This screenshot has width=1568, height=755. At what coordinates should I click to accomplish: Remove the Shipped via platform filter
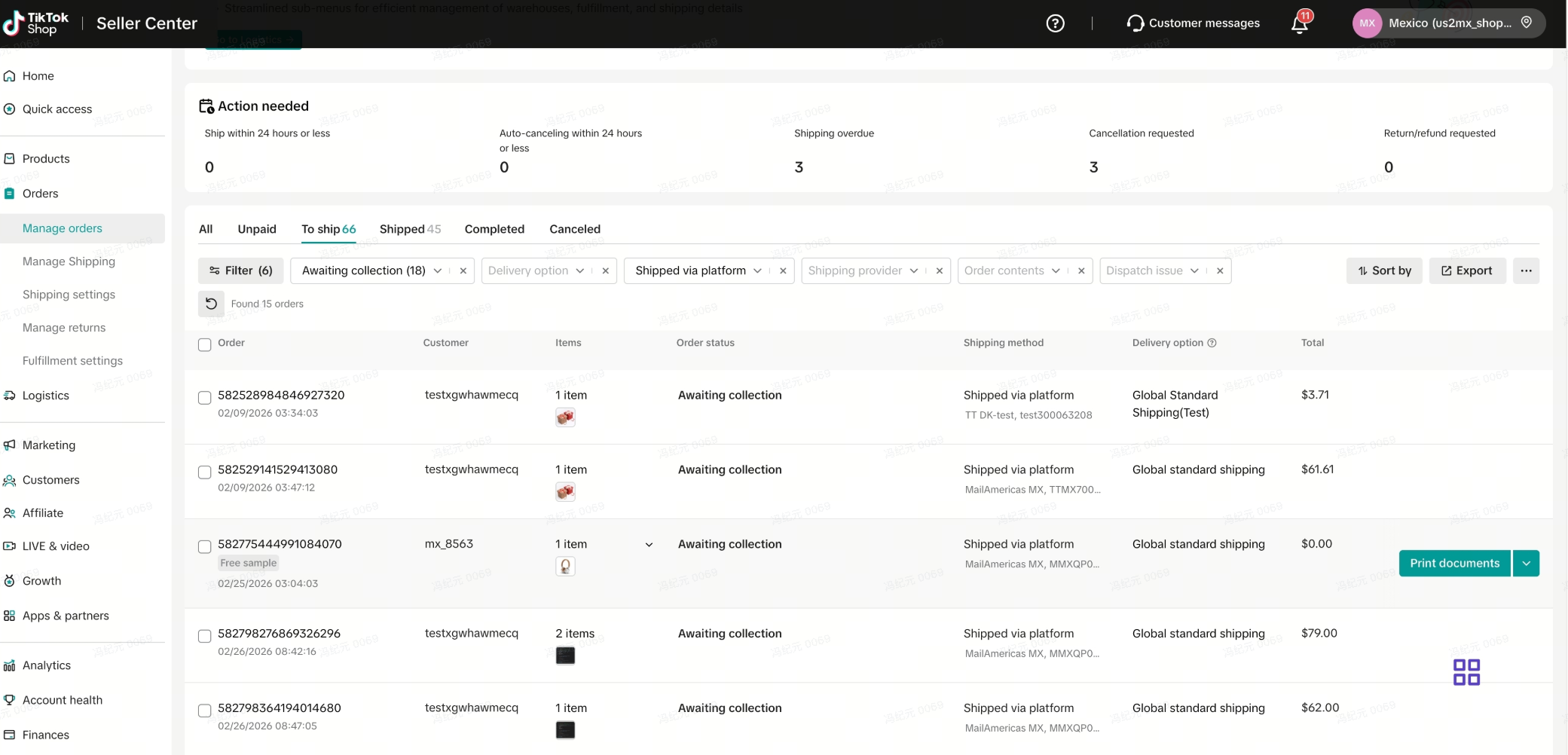coord(783,271)
